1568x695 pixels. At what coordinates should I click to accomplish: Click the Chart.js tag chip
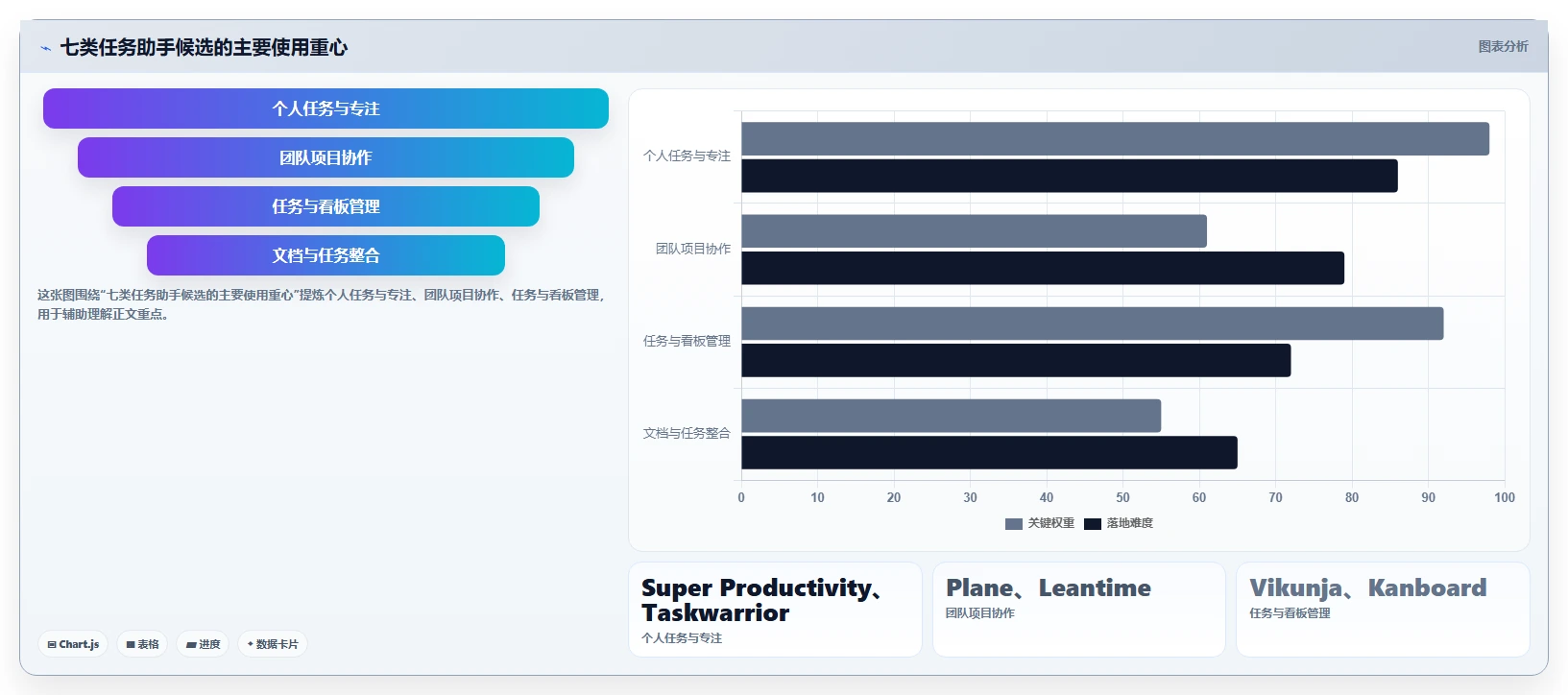click(73, 644)
